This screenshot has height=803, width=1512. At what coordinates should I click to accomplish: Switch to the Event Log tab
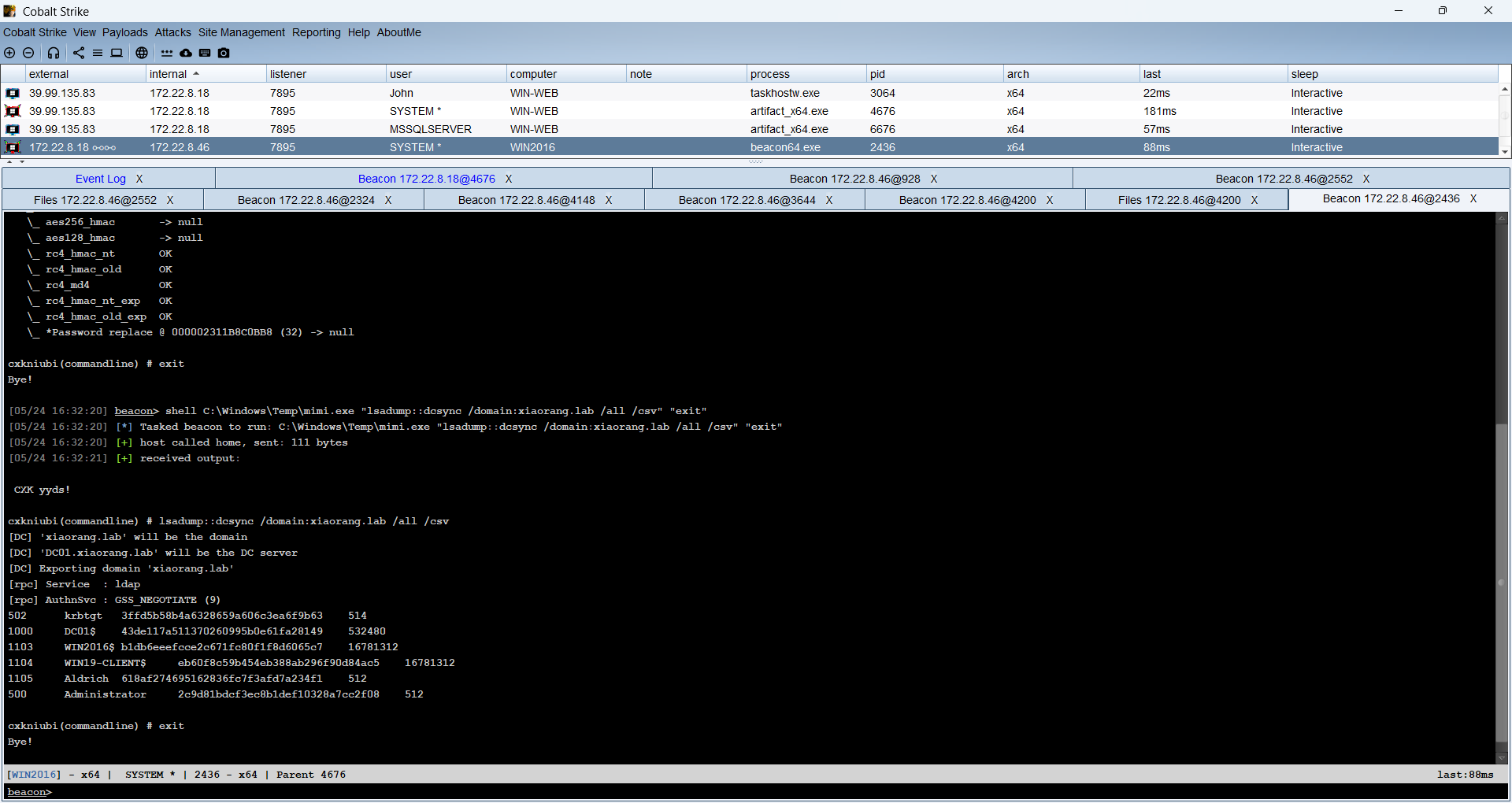[x=101, y=179]
